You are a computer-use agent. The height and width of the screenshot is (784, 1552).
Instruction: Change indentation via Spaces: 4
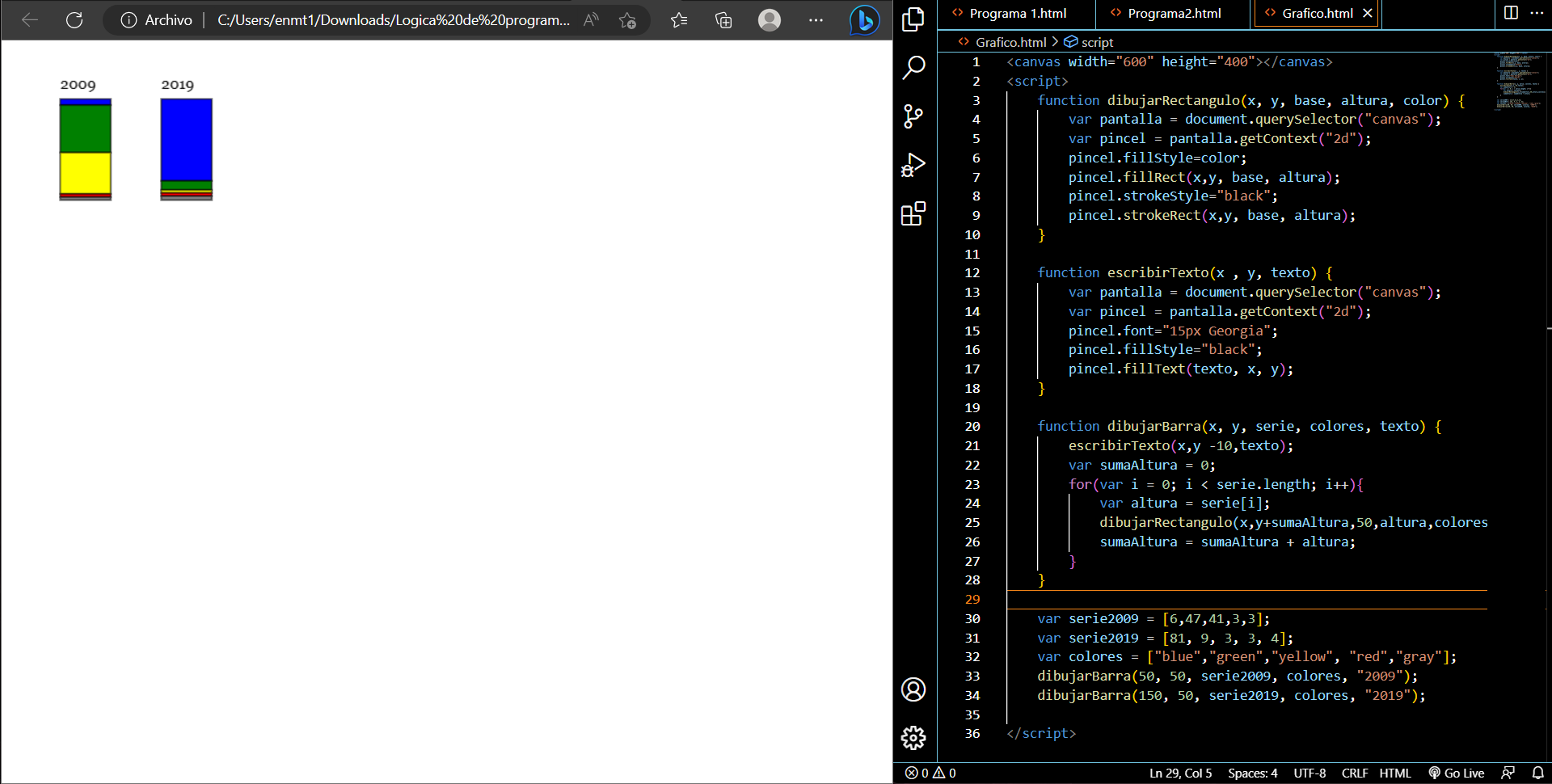pyautogui.click(x=1253, y=773)
